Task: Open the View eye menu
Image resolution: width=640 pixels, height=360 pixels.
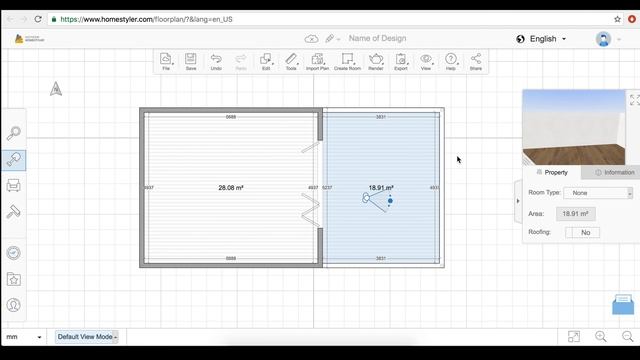Action: pyautogui.click(x=426, y=62)
